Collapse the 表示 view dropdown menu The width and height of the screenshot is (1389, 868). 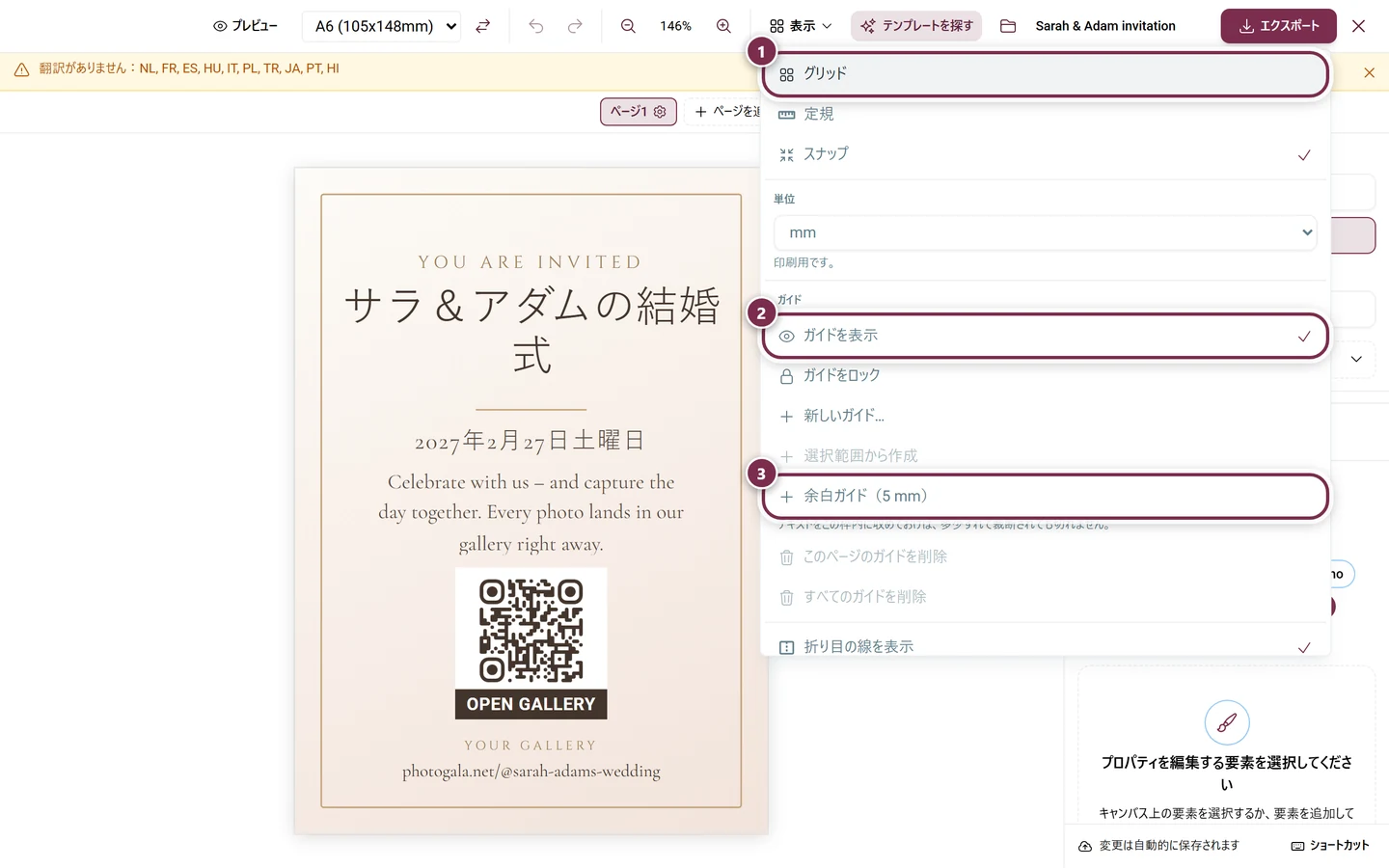point(801,26)
